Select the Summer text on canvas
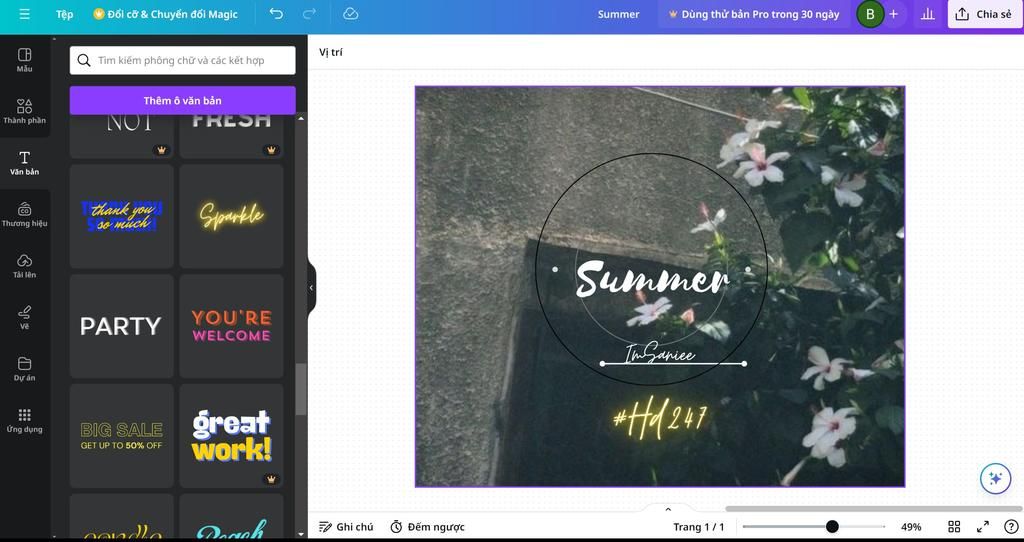This screenshot has width=1024, height=542. [652, 279]
